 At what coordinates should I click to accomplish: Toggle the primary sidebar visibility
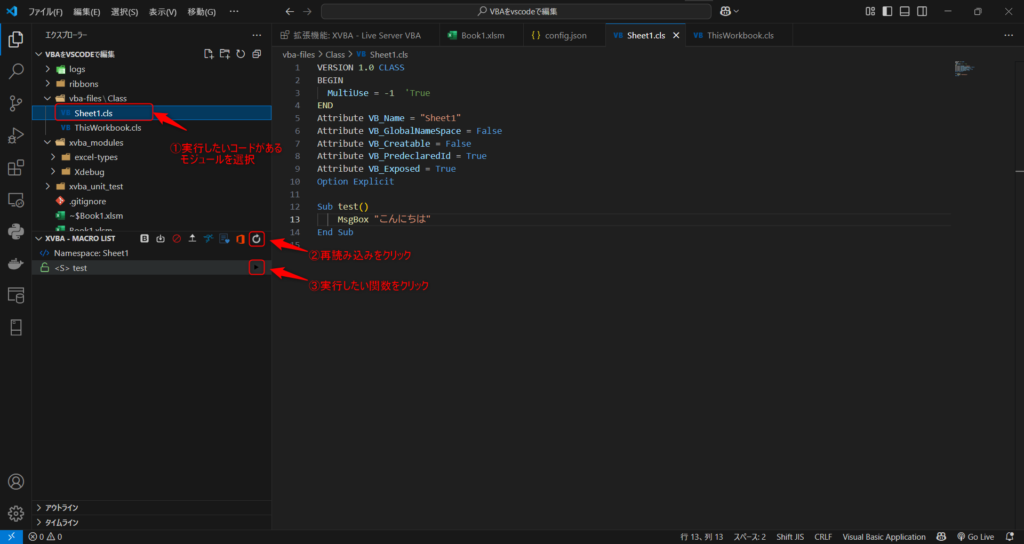[x=887, y=11]
